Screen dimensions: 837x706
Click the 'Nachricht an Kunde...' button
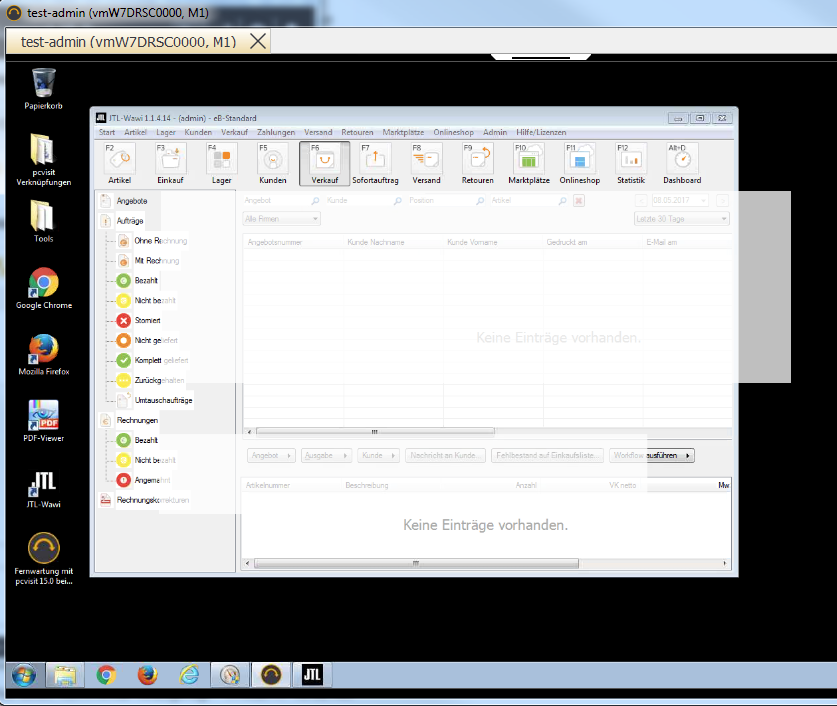pyautogui.click(x=444, y=455)
